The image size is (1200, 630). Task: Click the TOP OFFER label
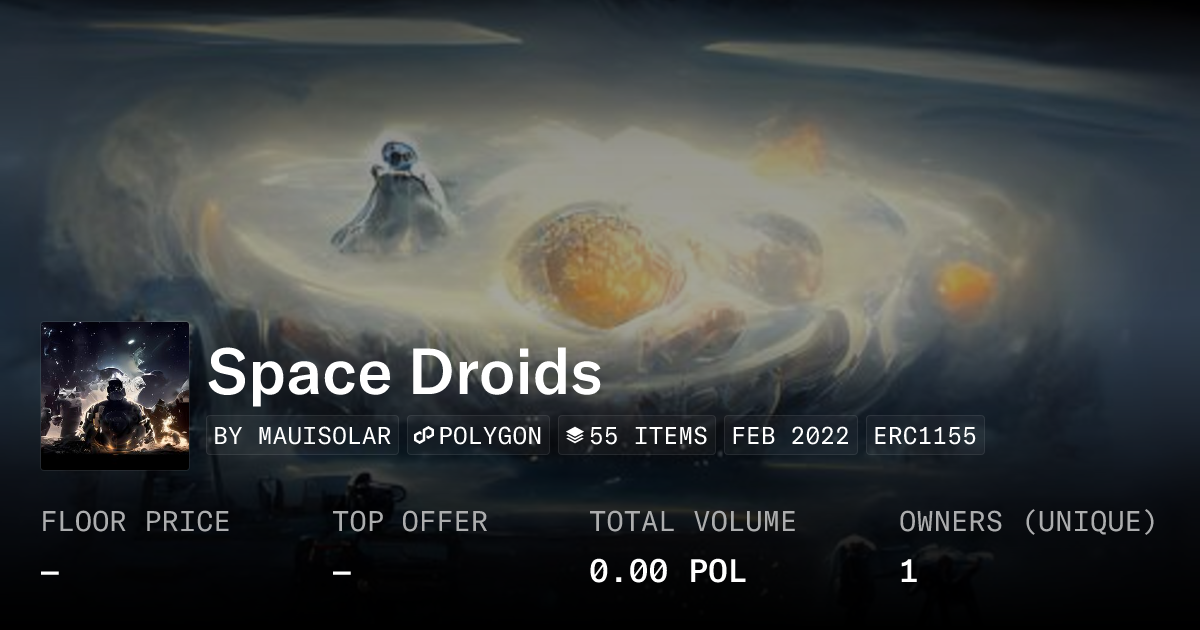pyautogui.click(x=410, y=522)
